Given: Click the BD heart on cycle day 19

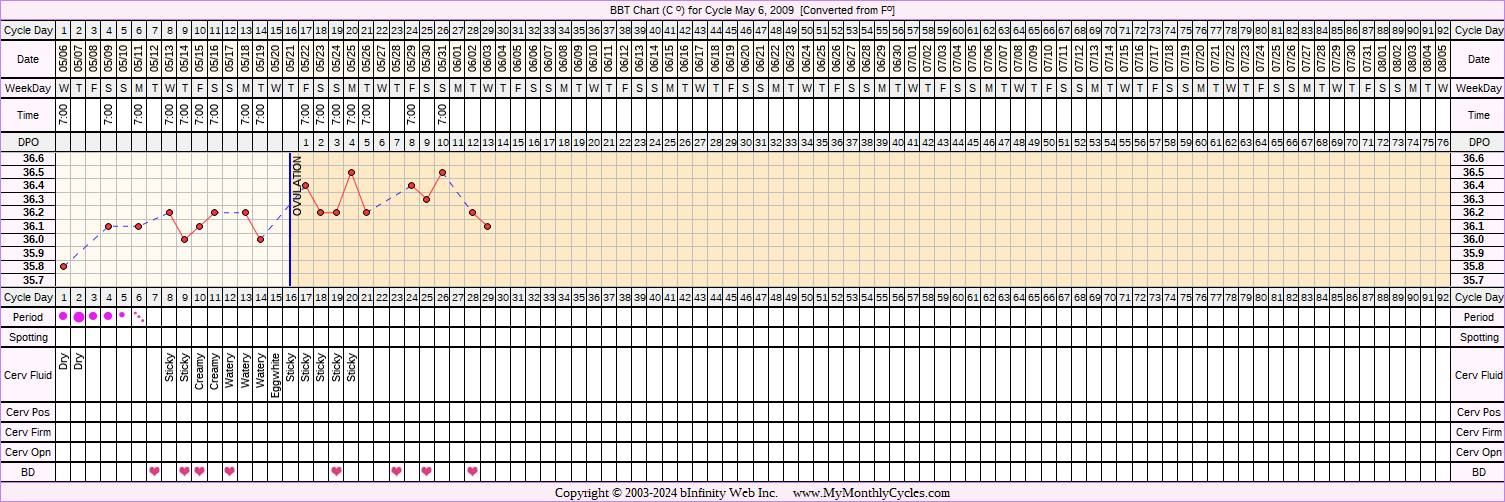Looking at the screenshot, I should pyautogui.click(x=336, y=471).
